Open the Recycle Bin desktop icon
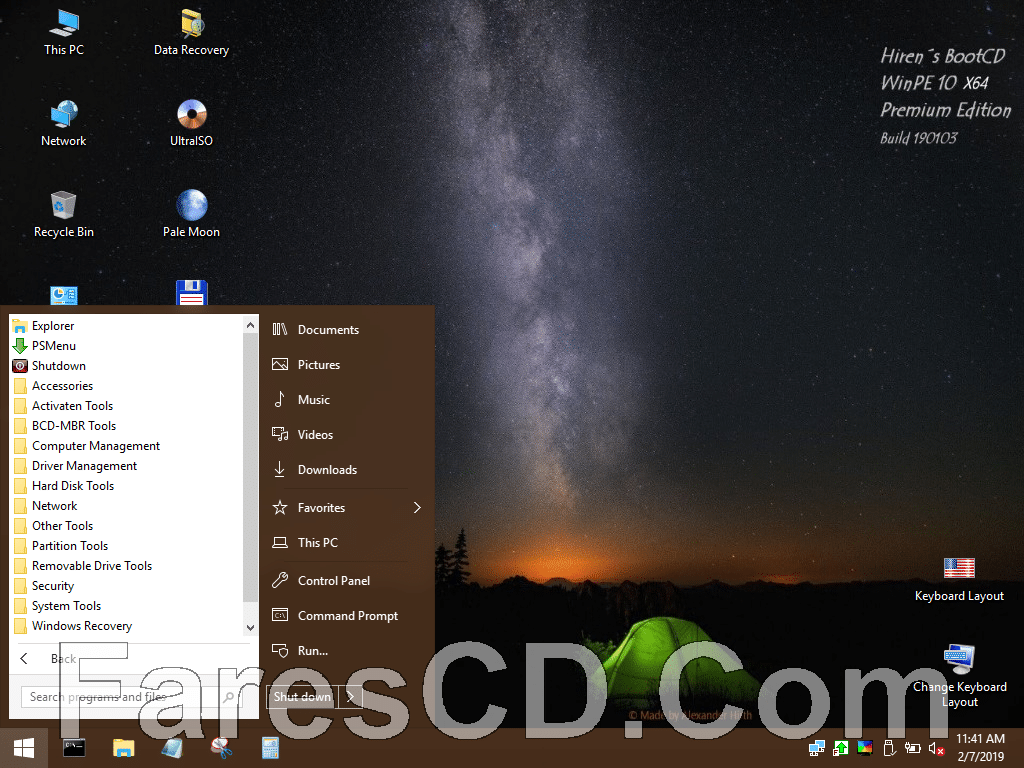 64,214
